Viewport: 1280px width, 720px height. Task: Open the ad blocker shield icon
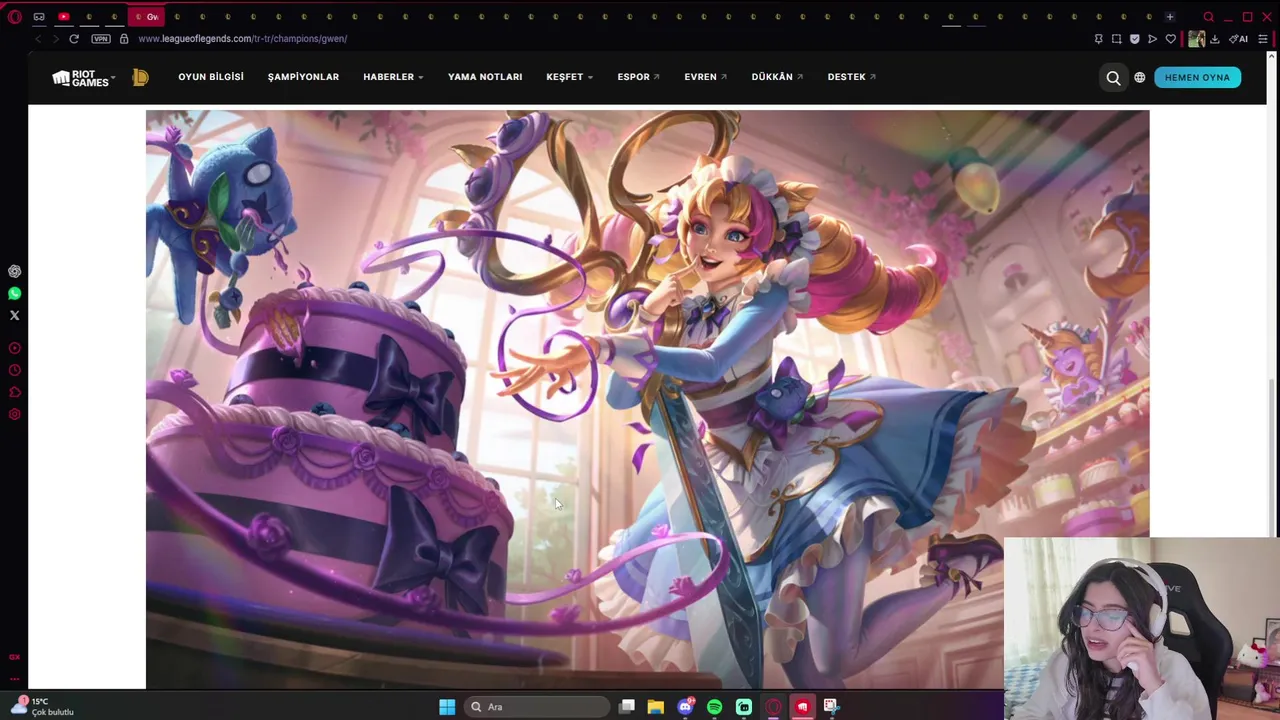(1134, 39)
